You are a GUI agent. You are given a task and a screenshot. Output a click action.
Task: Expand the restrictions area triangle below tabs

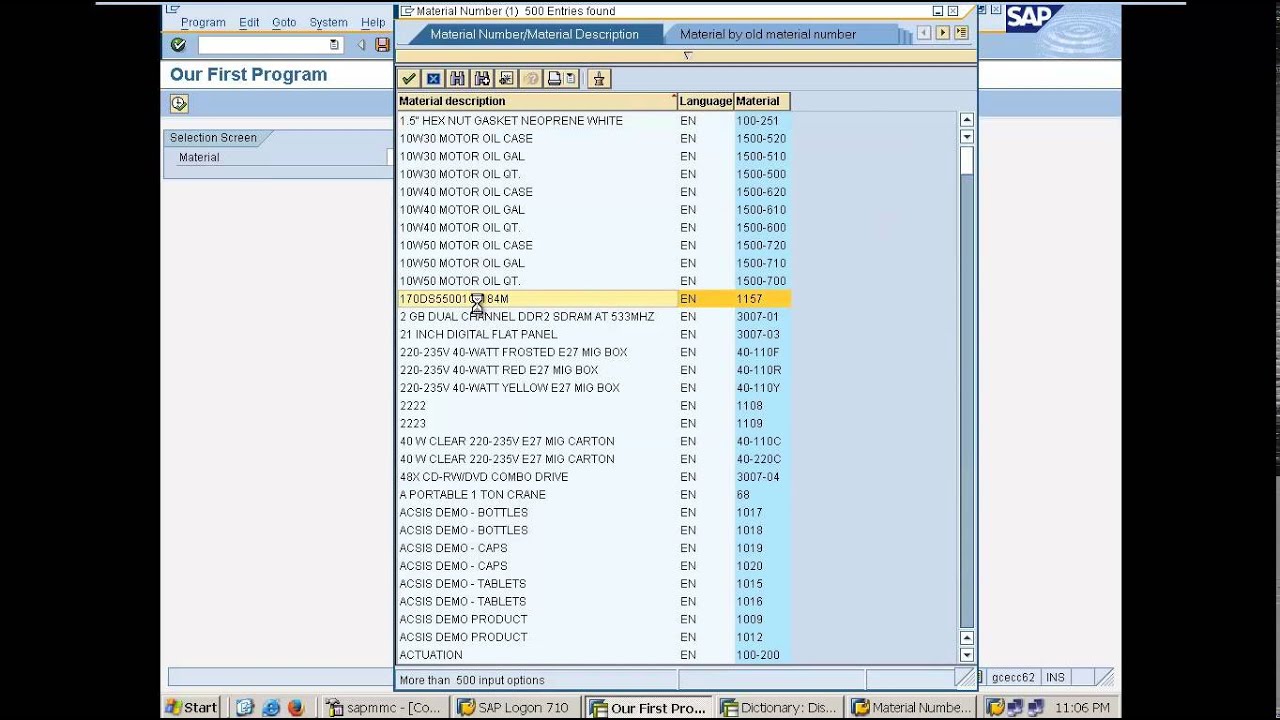tap(687, 56)
